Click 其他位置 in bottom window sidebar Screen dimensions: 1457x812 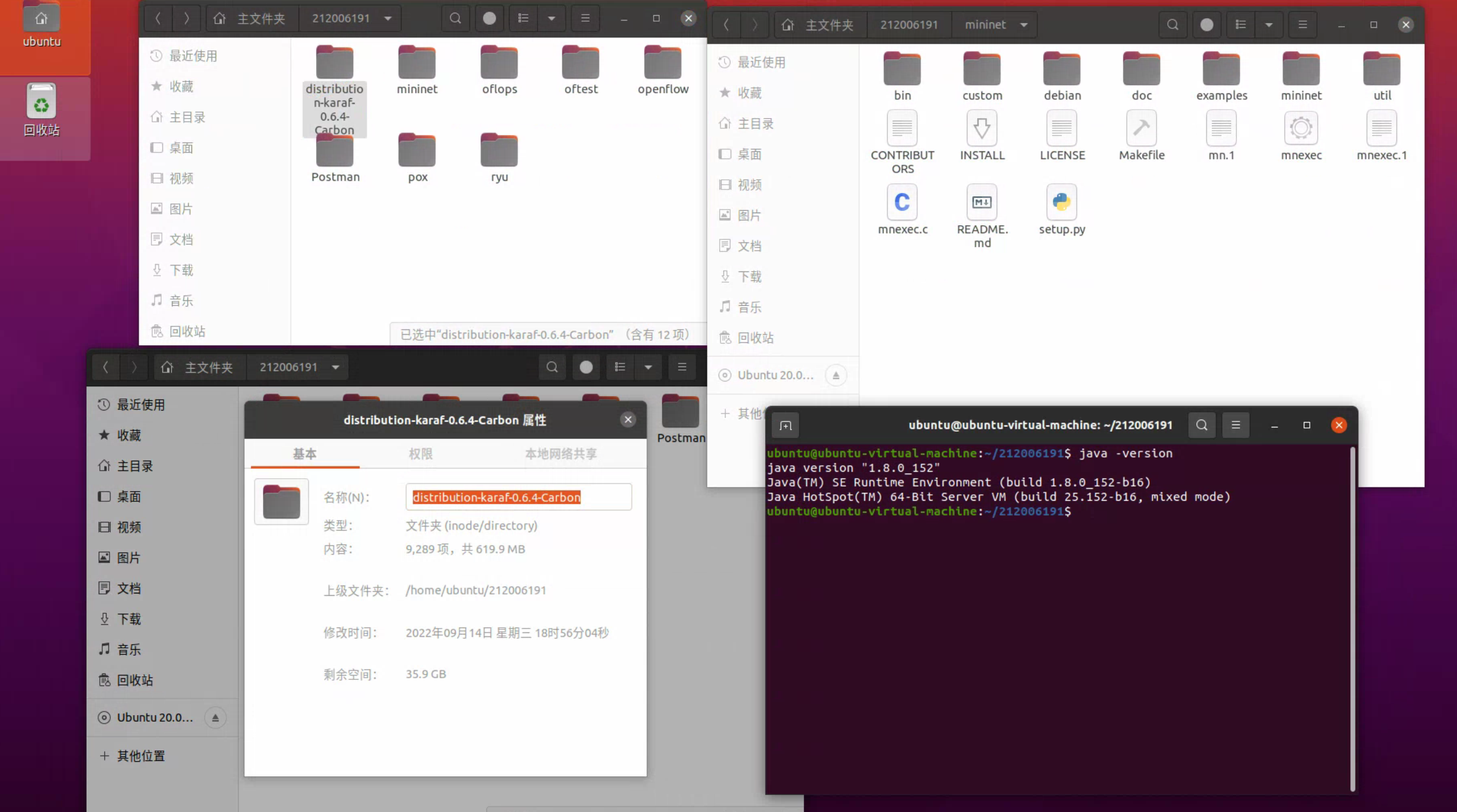(141, 756)
